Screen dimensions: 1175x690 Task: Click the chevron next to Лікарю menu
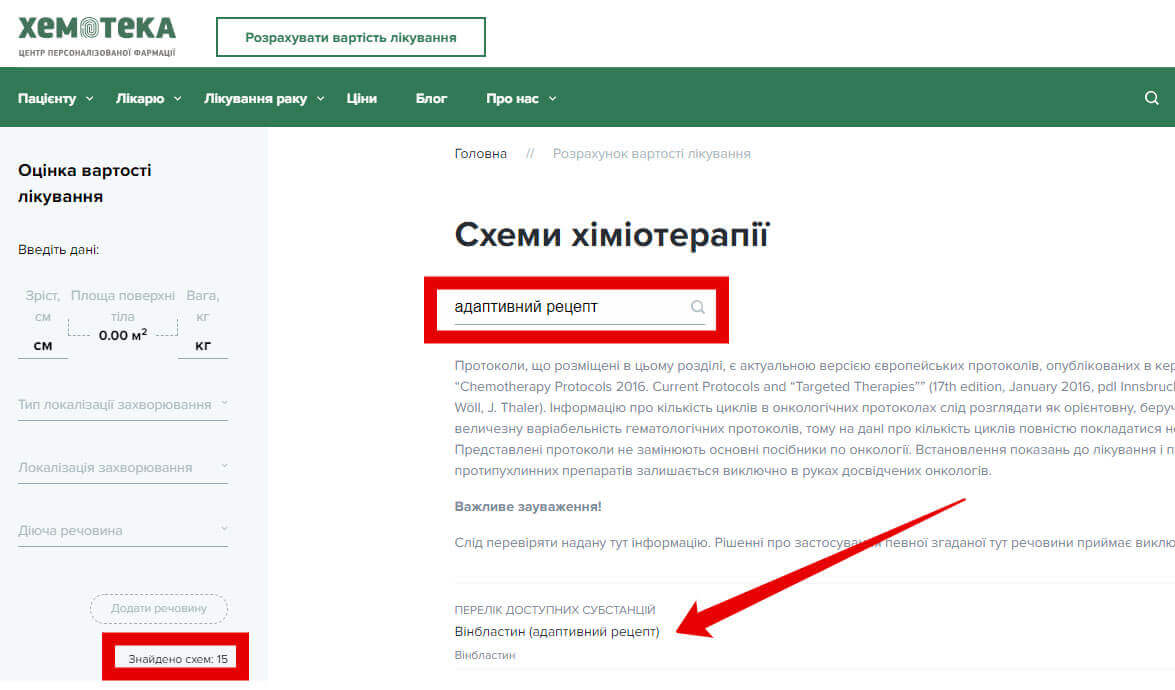click(x=177, y=99)
